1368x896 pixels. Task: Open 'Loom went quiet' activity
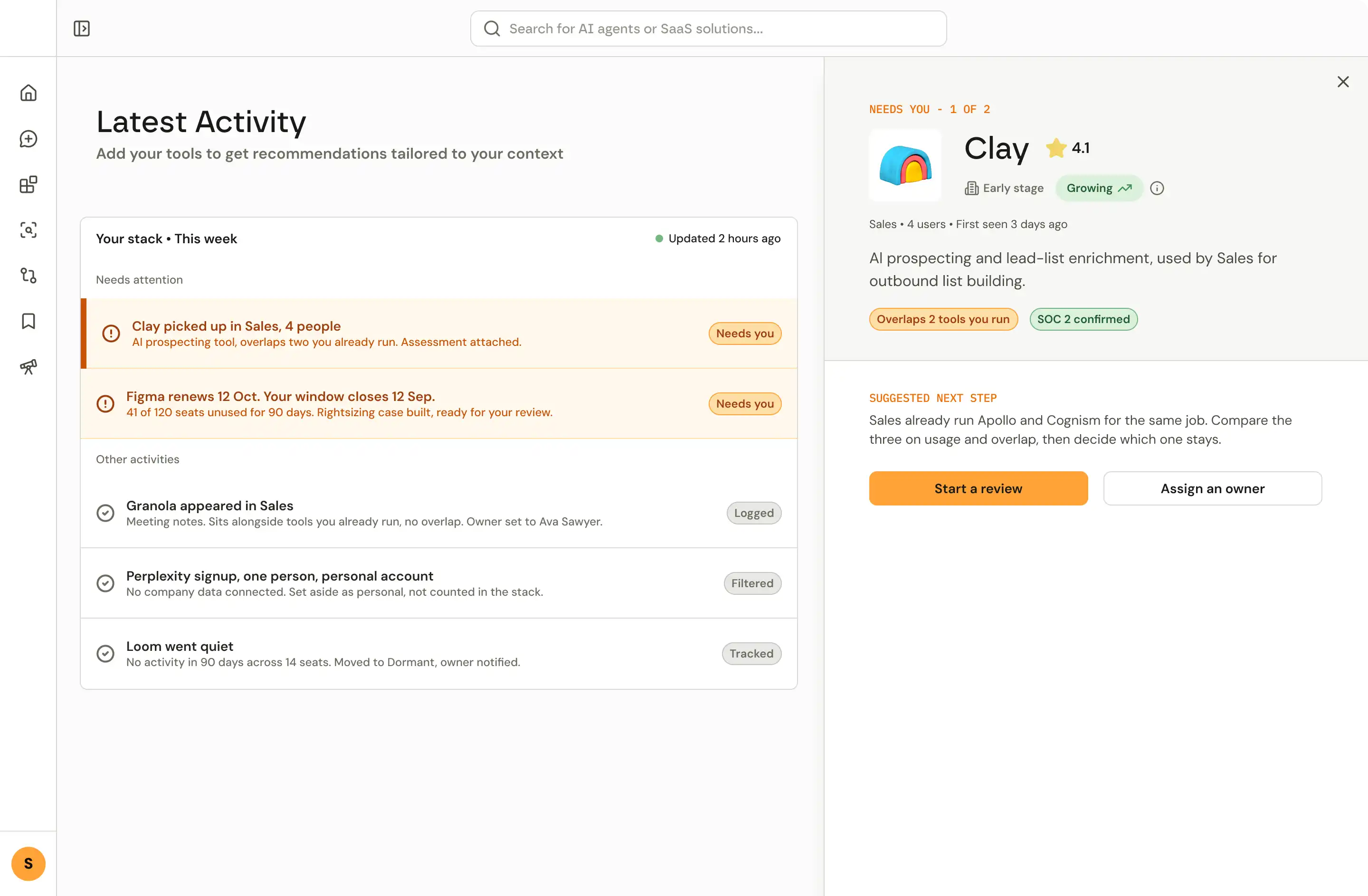(438, 653)
